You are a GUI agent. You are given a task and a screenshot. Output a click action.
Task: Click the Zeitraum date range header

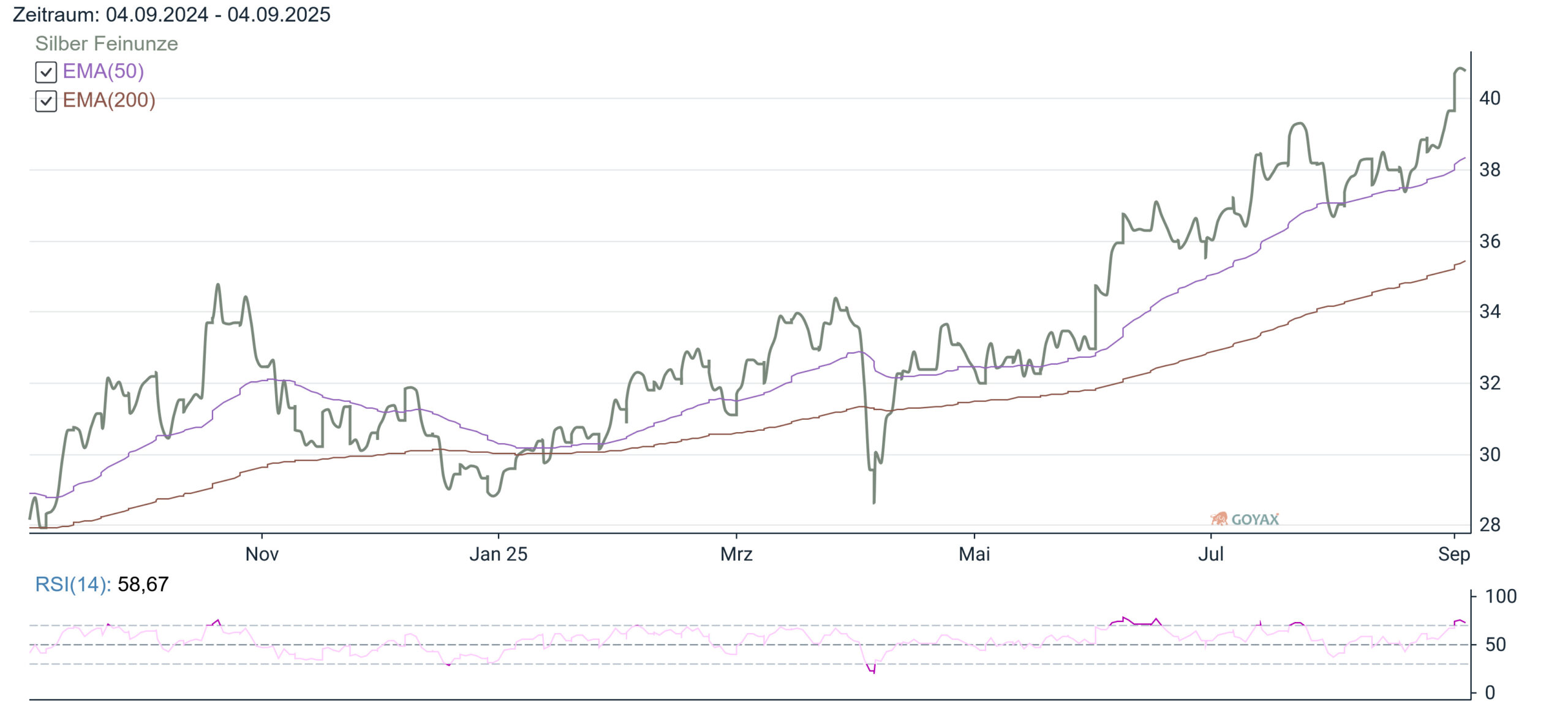click(171, 15)
